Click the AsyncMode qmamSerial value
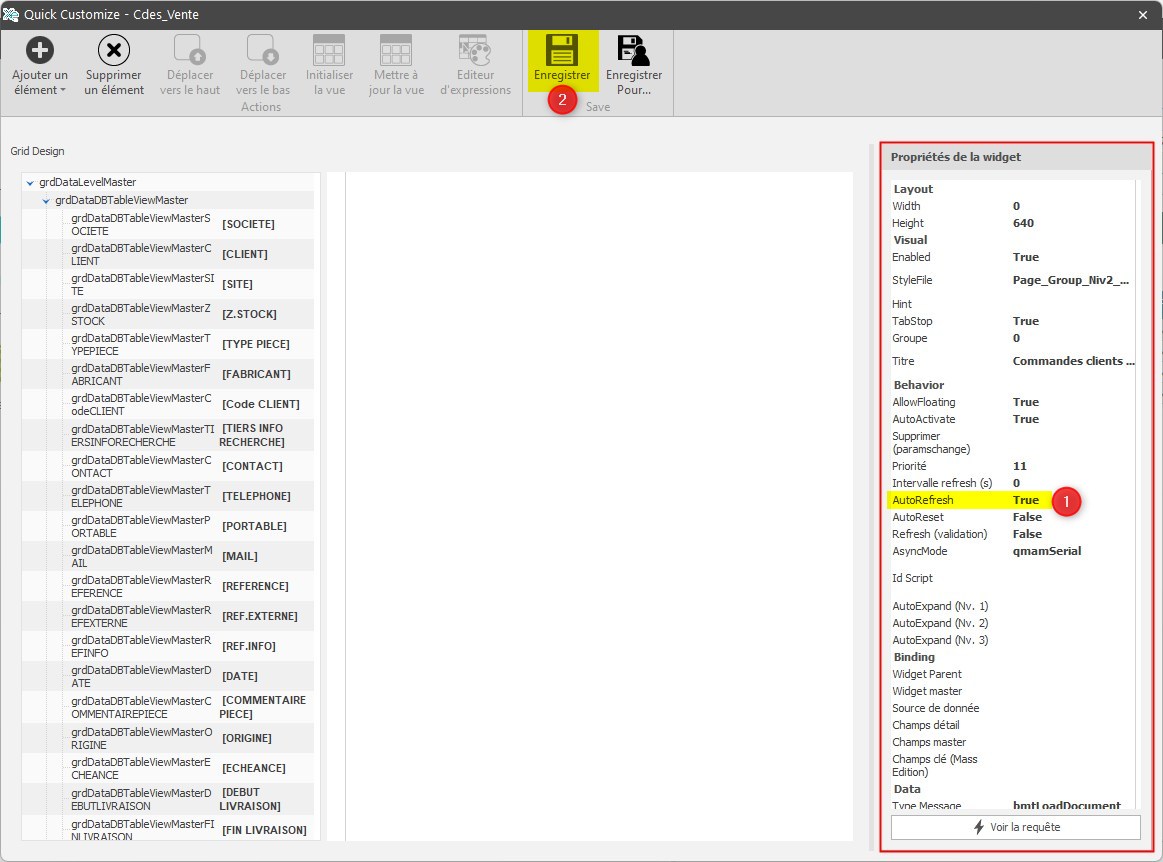1163x862 pixels. [1046, 551]
